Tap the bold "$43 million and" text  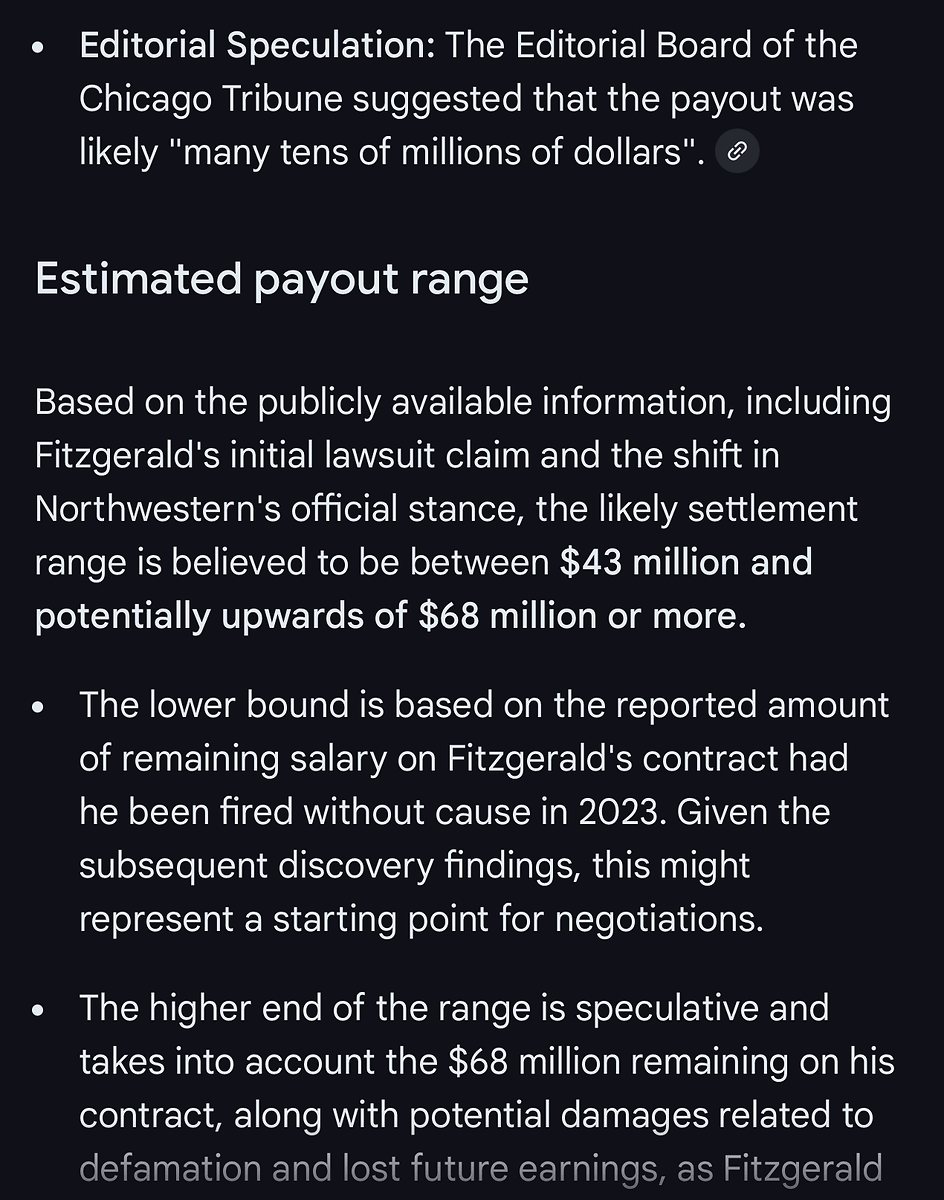[x=685, y=562]
